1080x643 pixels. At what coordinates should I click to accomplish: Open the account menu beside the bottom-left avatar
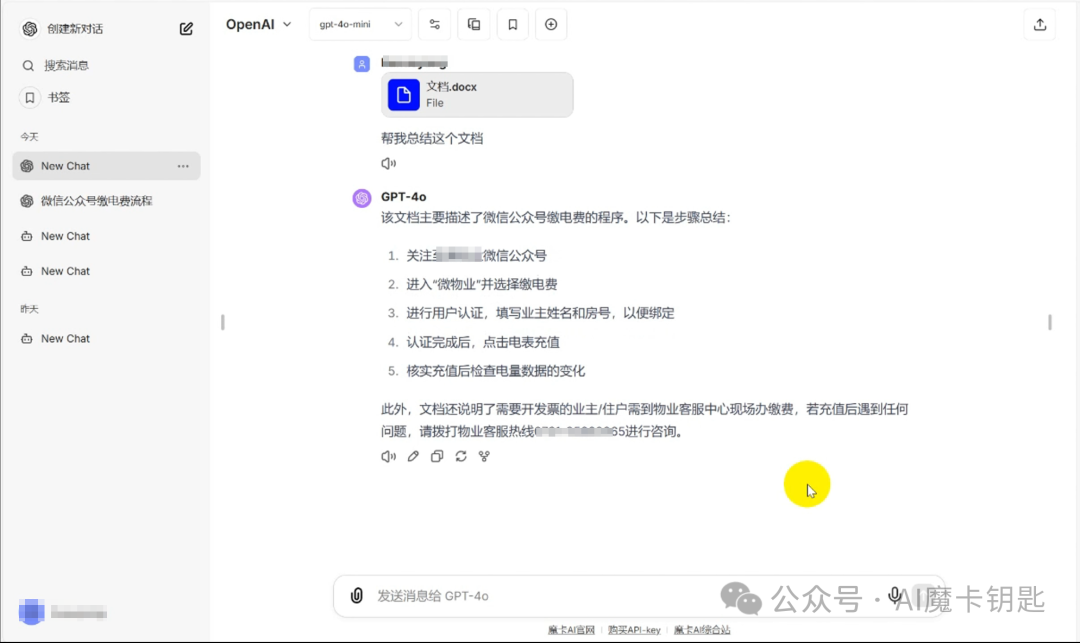(x=63, y=612)
